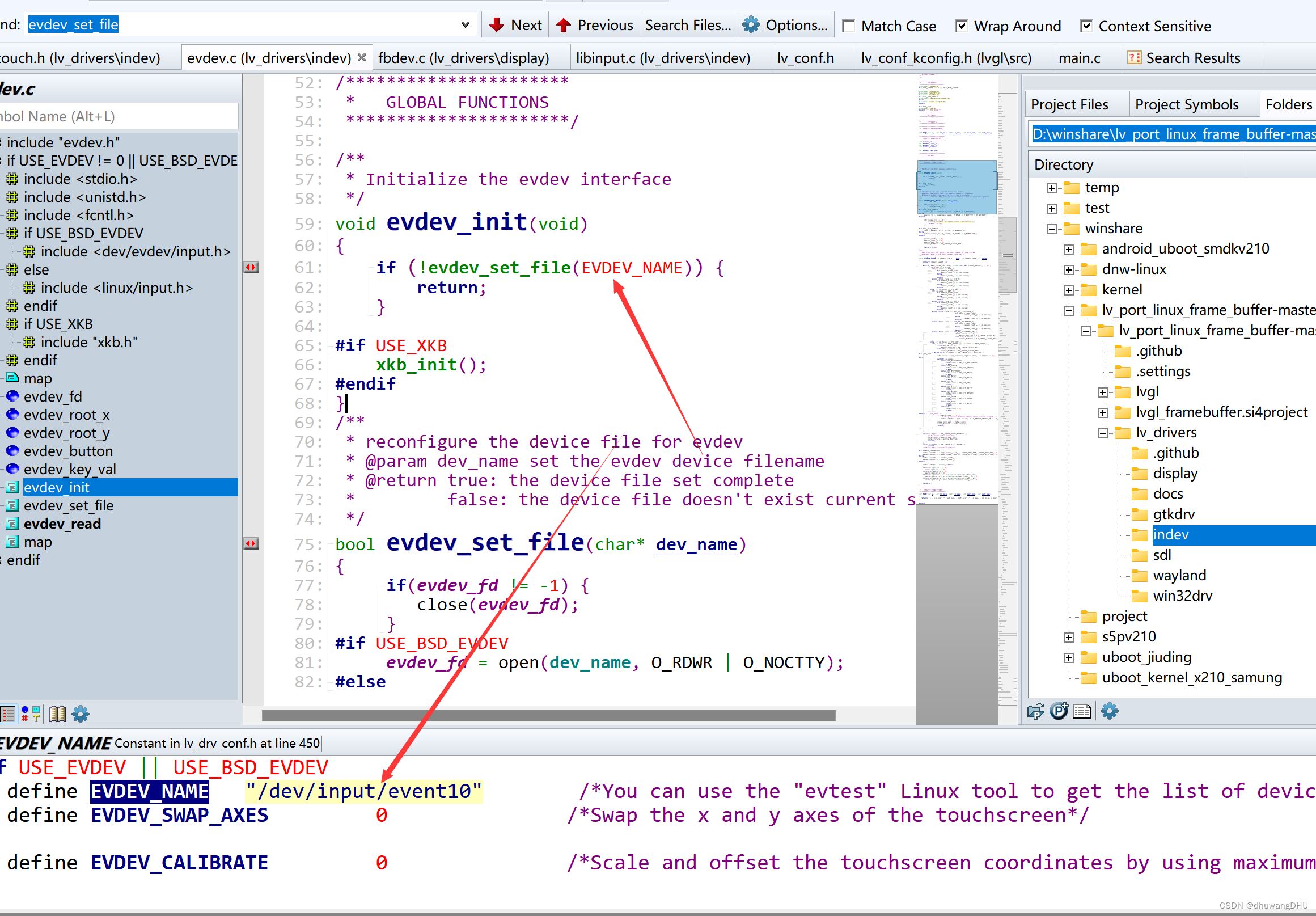
Task: Select the display folder
Action: [1175, 474]
